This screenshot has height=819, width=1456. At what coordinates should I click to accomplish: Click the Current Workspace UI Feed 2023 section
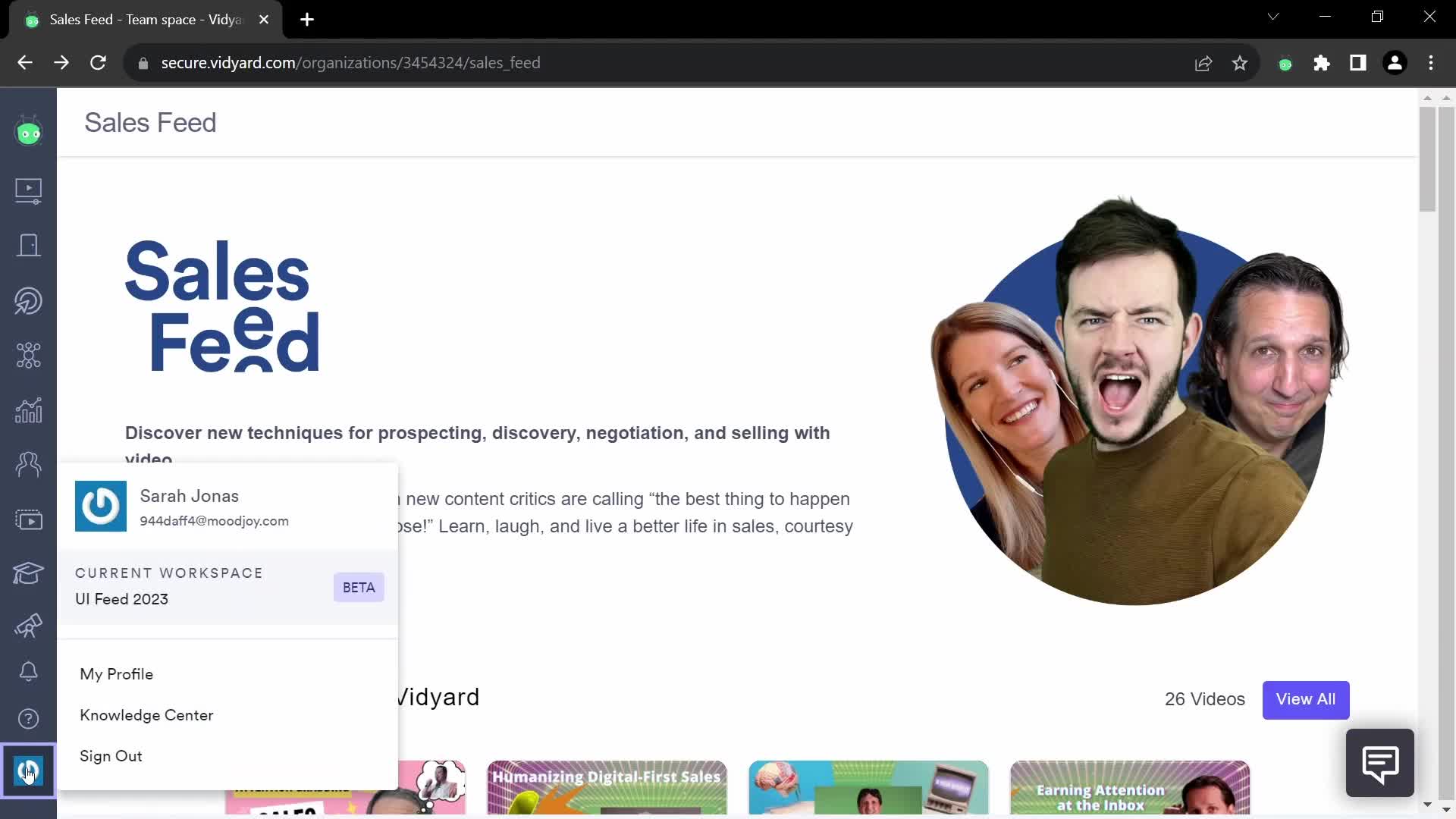click(x=227, y=587)
